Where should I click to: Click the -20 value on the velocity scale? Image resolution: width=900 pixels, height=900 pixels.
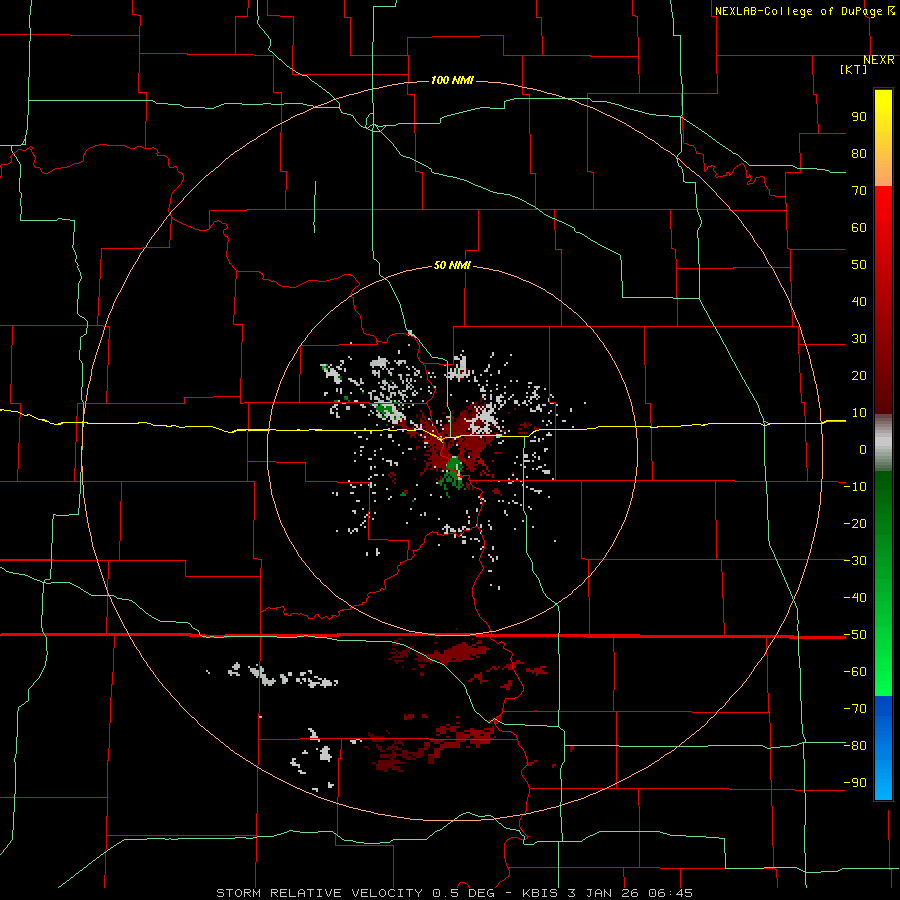pyautogui.click(x=855, y=524)
